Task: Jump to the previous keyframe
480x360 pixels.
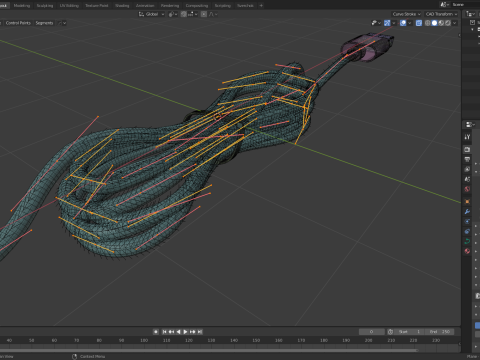Action: (x=171, y=332)
